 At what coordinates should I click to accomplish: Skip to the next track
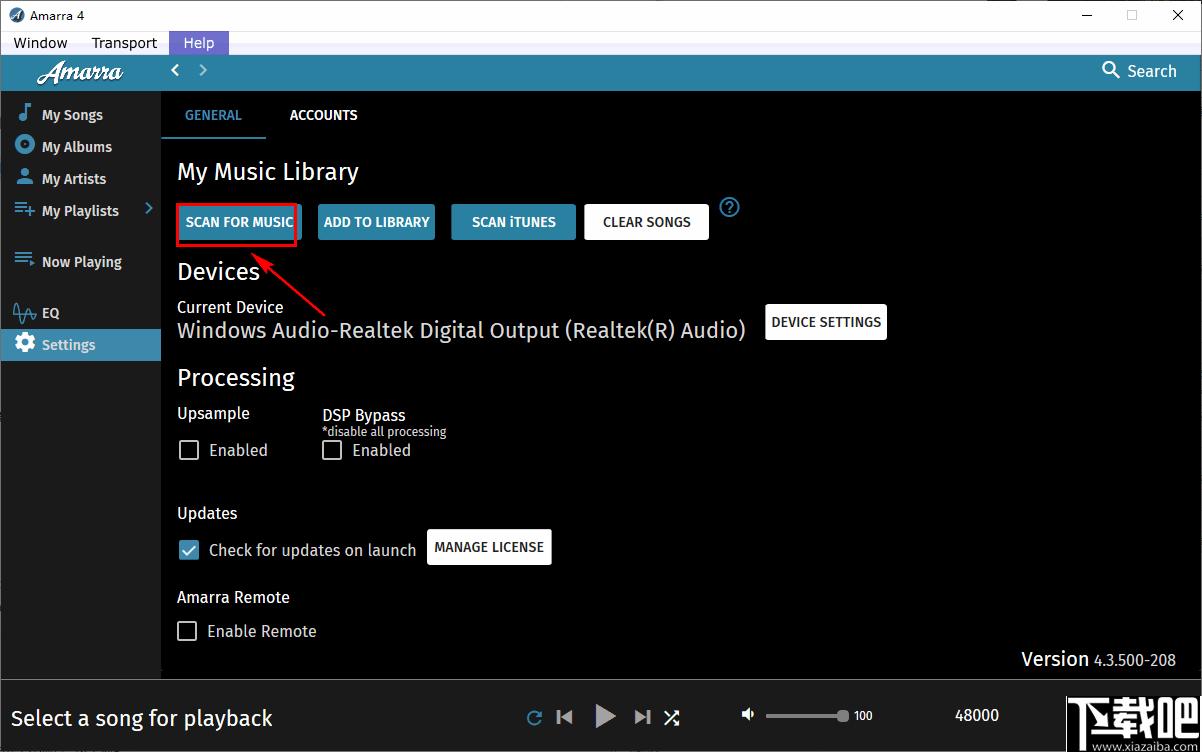(x=643, y=717)
